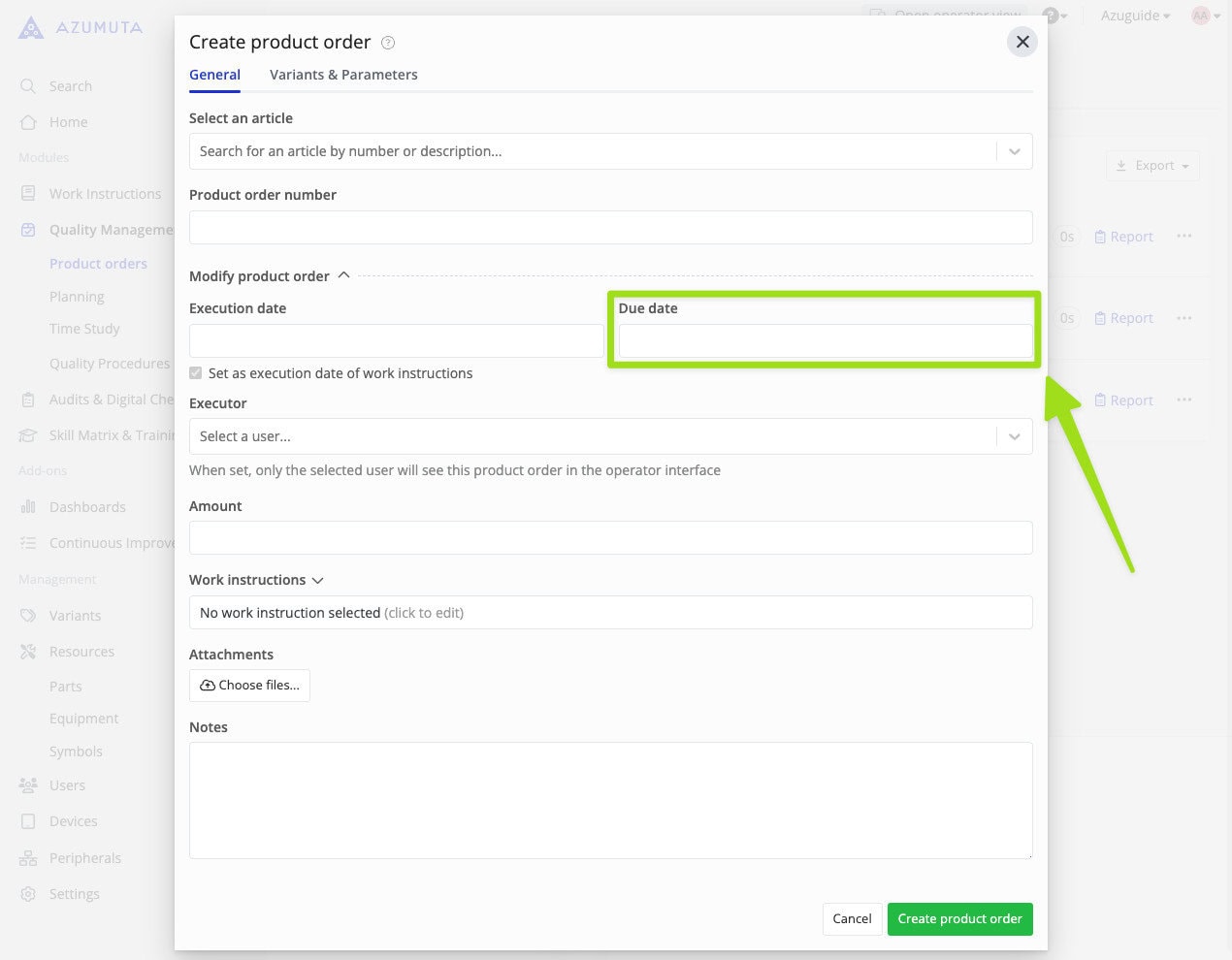Viewport: 1232px width, 960px height.
Task: Select the General tab
Action: click(x=214, y=75)
